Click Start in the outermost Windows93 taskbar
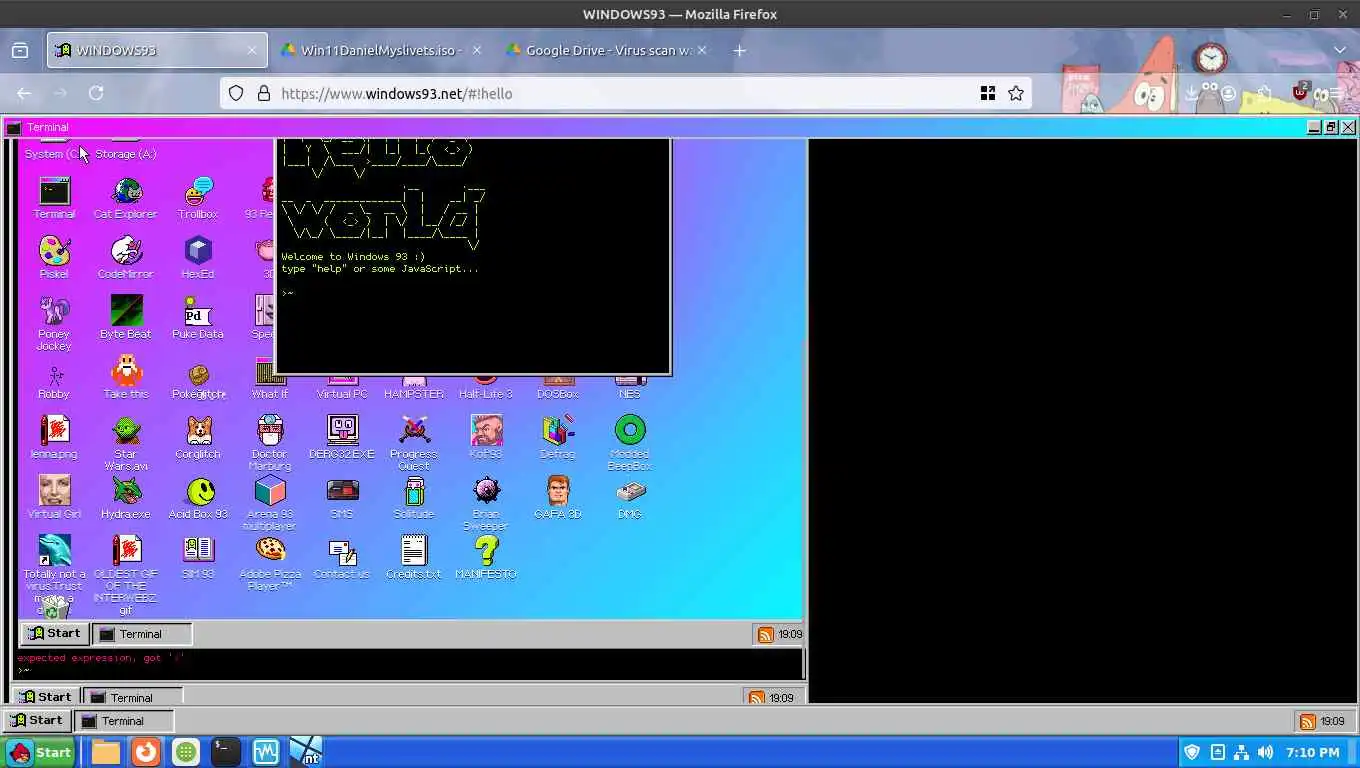 [35, 720]
